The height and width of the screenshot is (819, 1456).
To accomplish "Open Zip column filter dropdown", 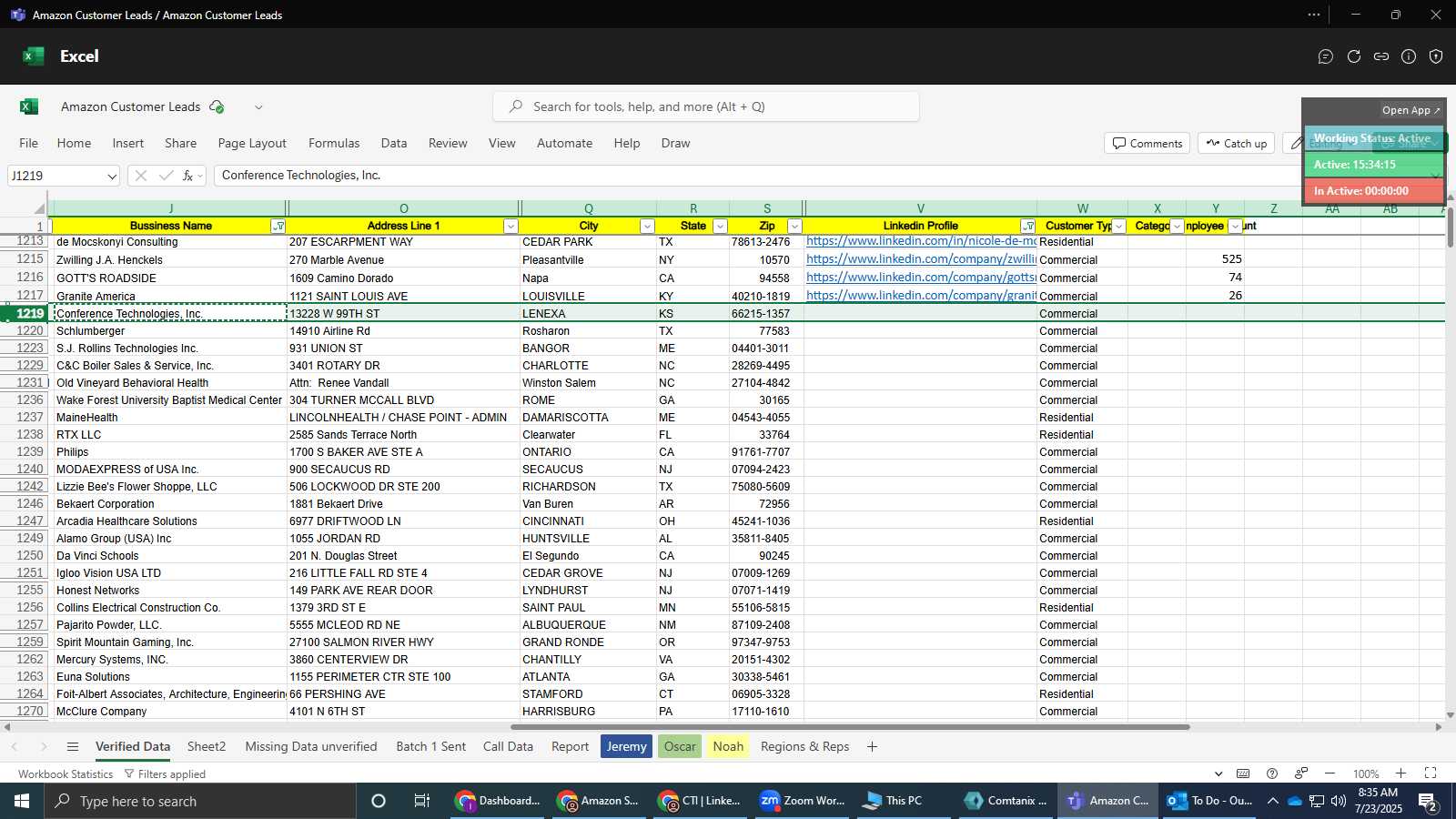I will (x=794, y=226).
